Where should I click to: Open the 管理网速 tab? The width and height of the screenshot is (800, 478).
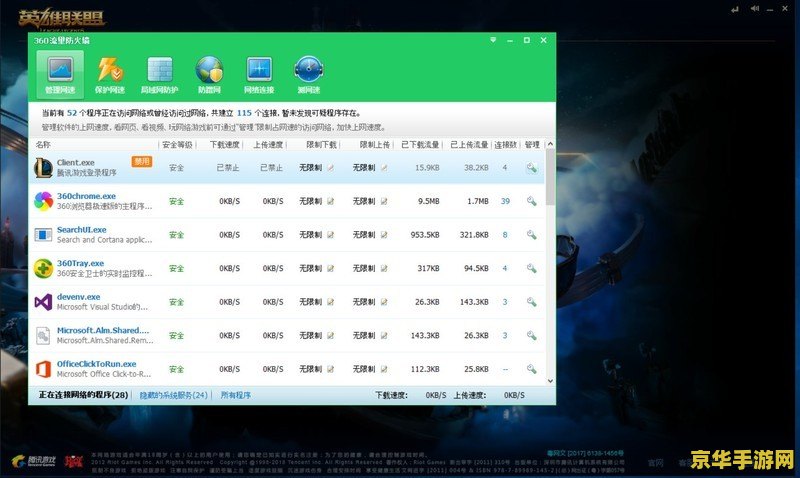(x=60, y=74)
